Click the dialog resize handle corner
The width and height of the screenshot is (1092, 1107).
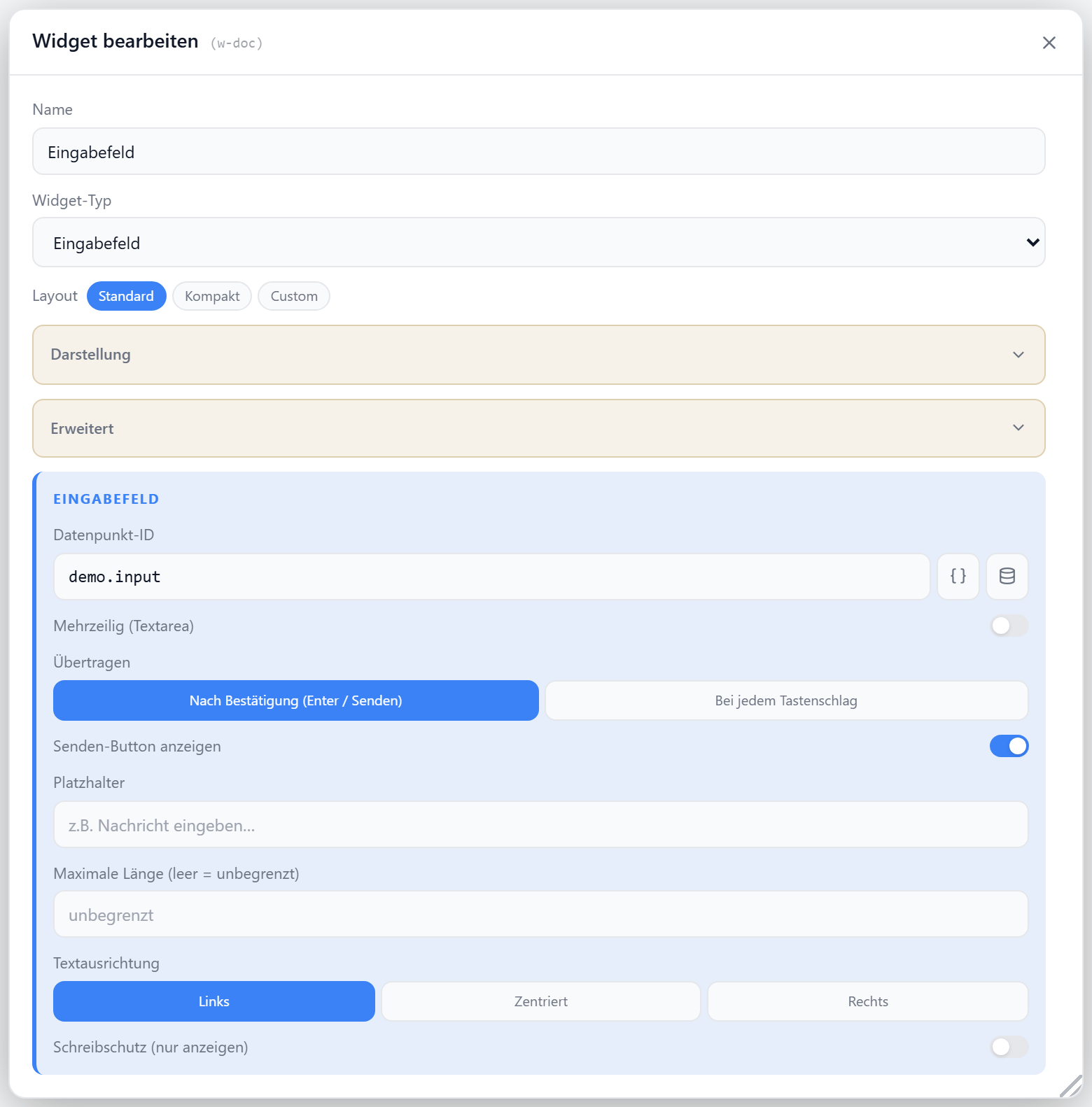tap(1071, 1086)
